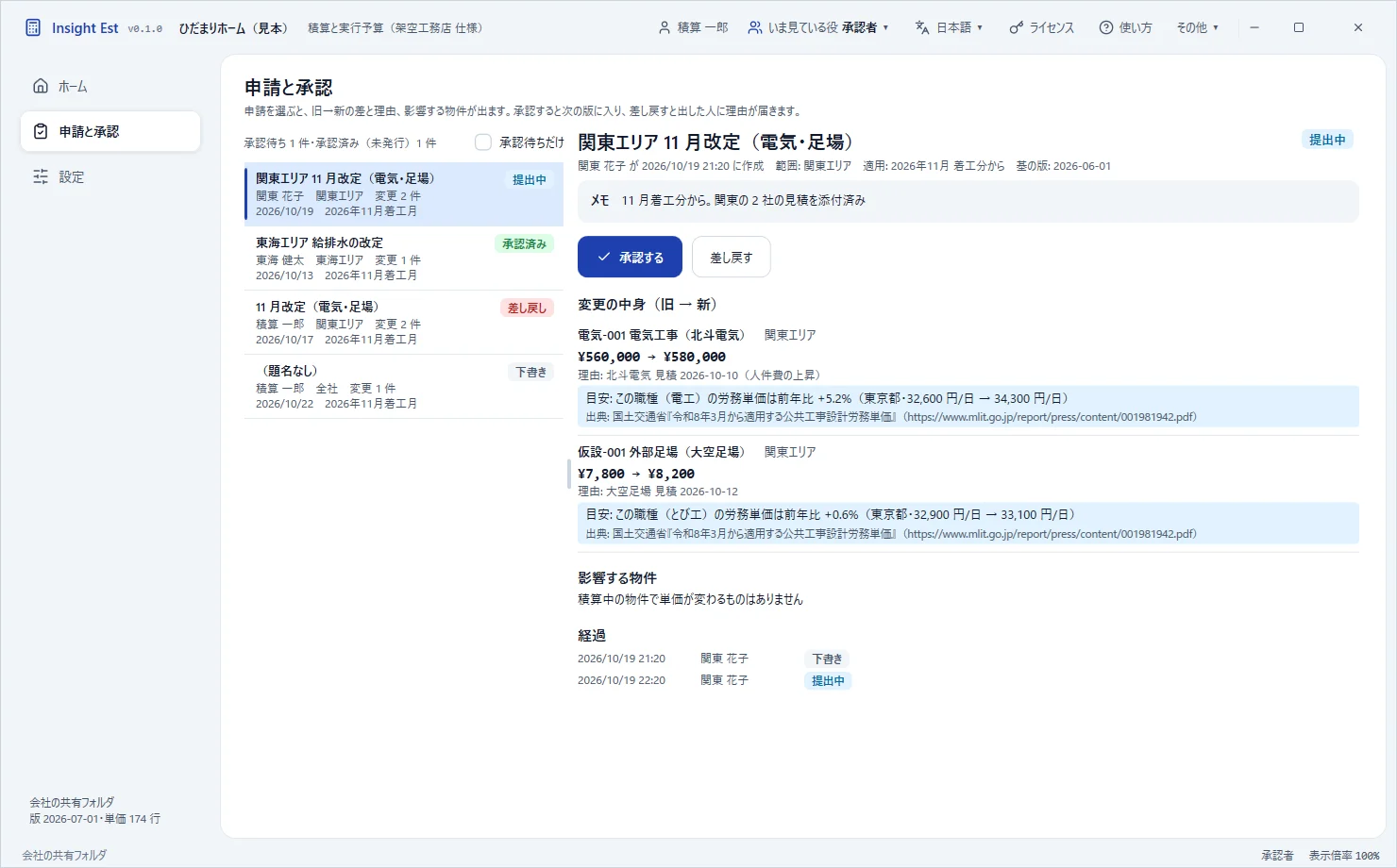Click the splitter handle between list and detail

(569, 474)
